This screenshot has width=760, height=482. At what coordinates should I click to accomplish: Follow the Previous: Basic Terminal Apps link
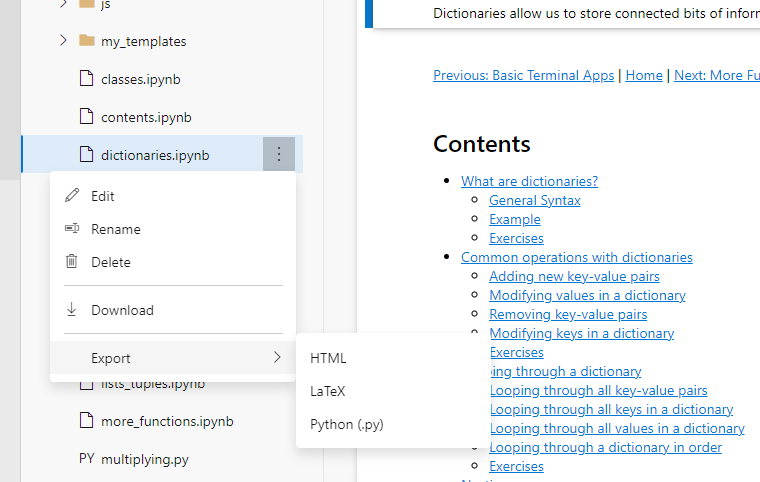coord(523,75)
